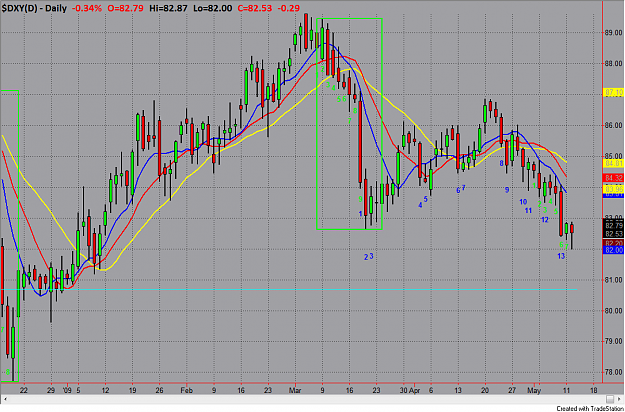The image size is (625, 412).
Task: Click the -0.34% change value in the header
Action: pyautogui.click(x=87, y=8)
